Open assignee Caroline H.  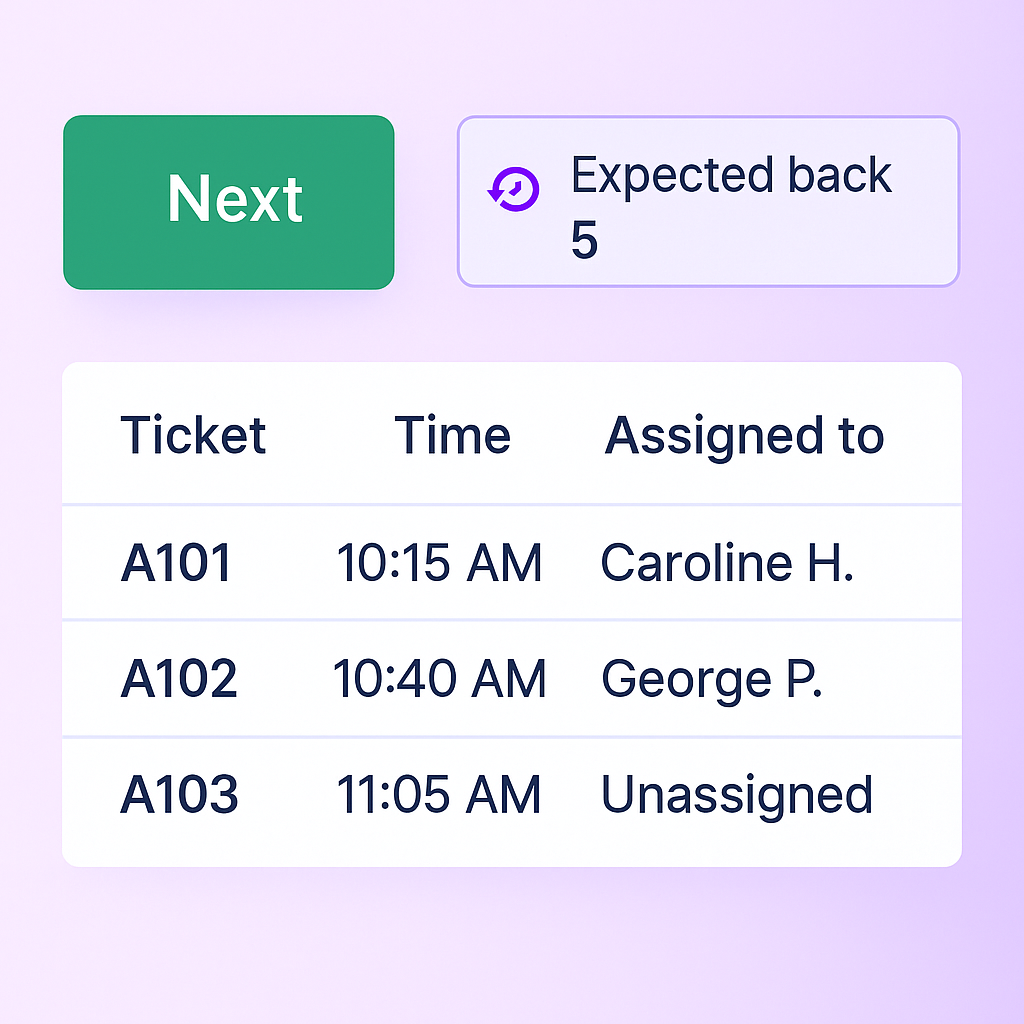click(x=726, y=563)
